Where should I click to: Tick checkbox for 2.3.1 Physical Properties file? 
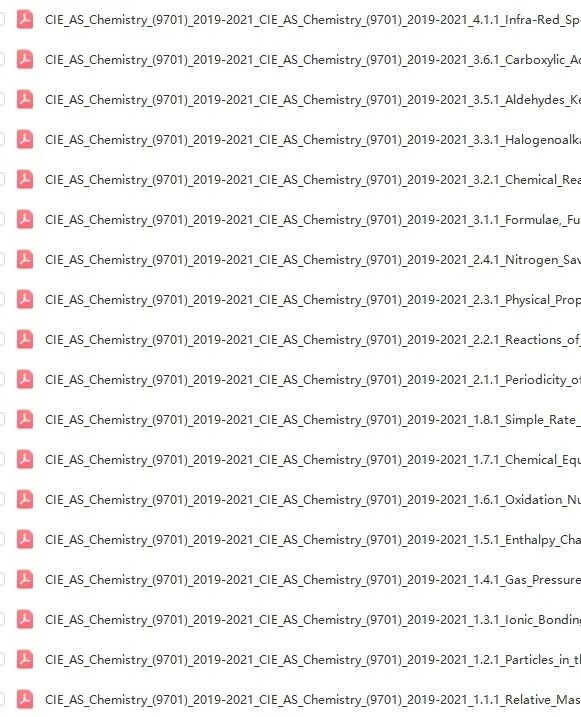click(1, 299)
